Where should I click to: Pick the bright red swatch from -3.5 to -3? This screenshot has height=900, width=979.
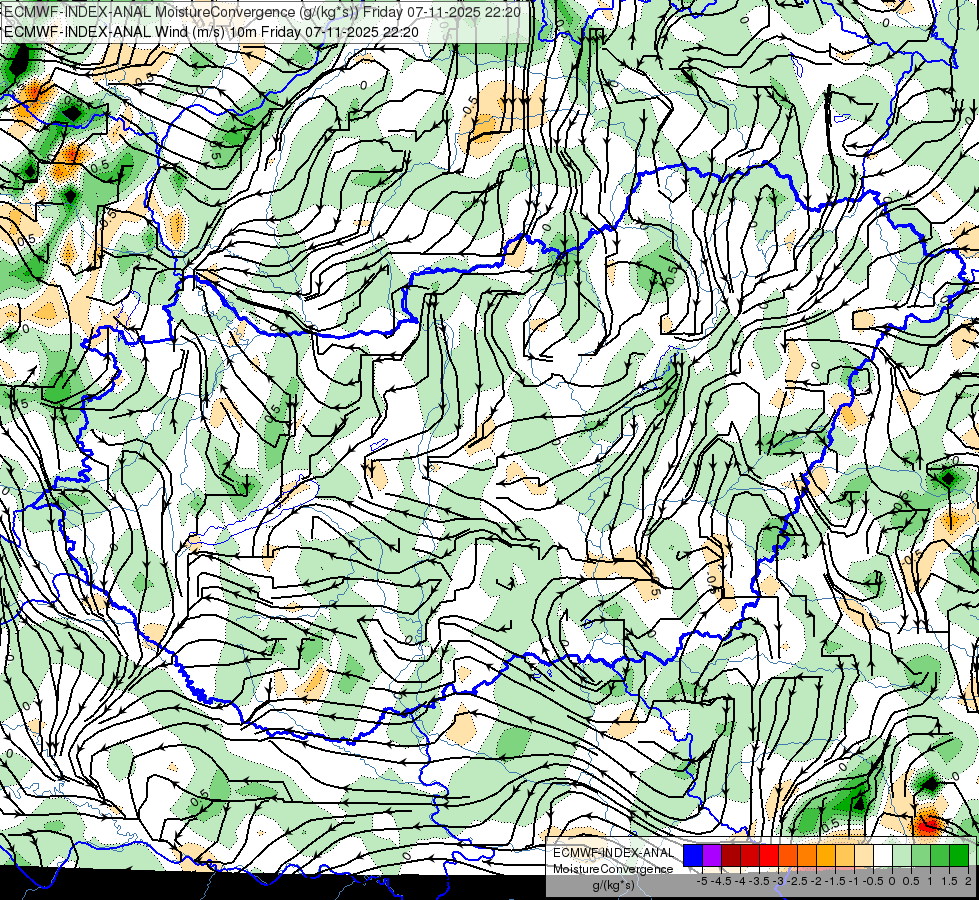click(769, 856)
